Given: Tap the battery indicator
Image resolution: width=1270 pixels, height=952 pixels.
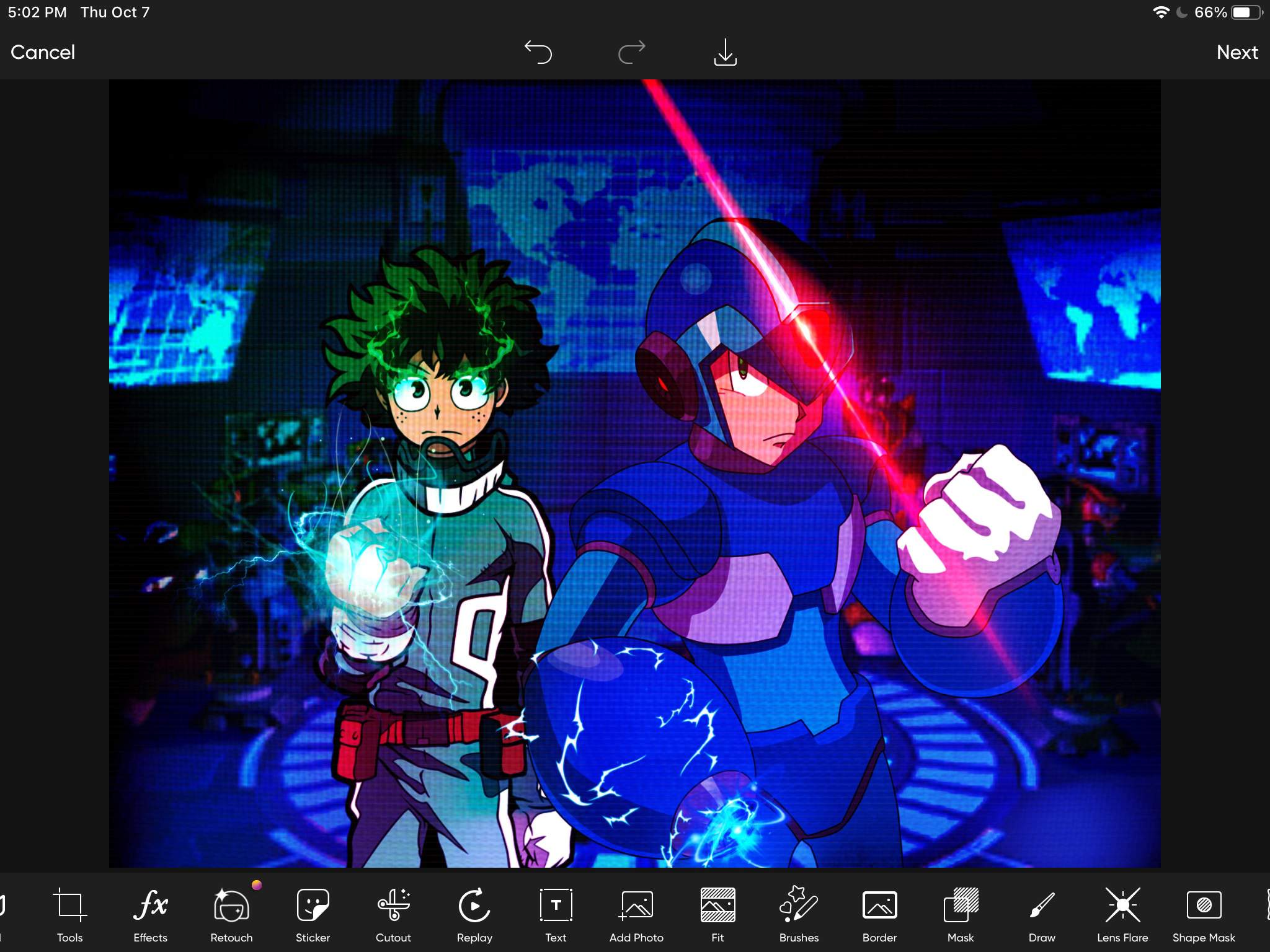Looking at the screenshot, I should [x=1247, y=12].
